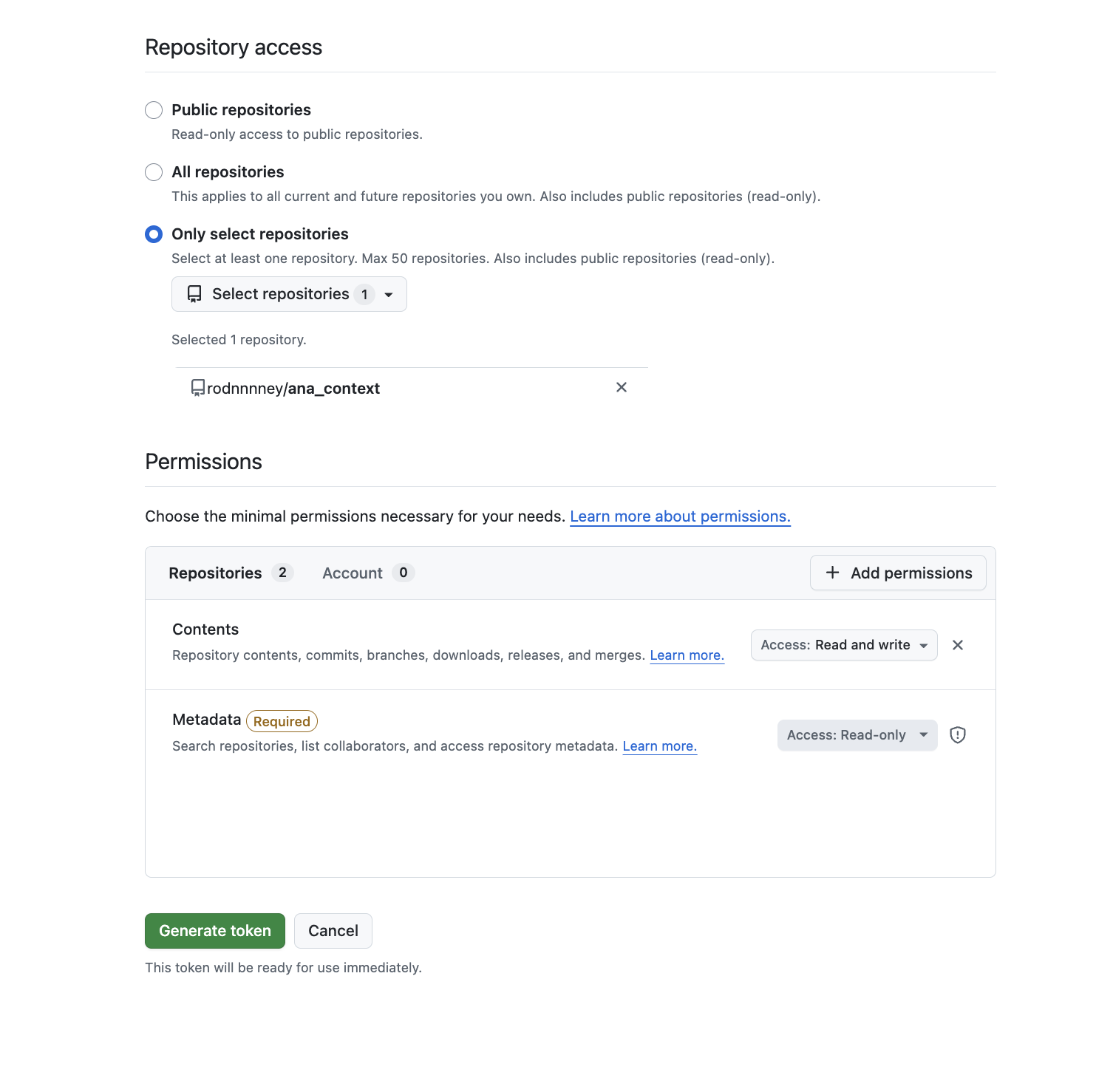Viewport: 1113px width, 1092px height.
Task: Select the Only select repositories option
Action: (153, 233)
